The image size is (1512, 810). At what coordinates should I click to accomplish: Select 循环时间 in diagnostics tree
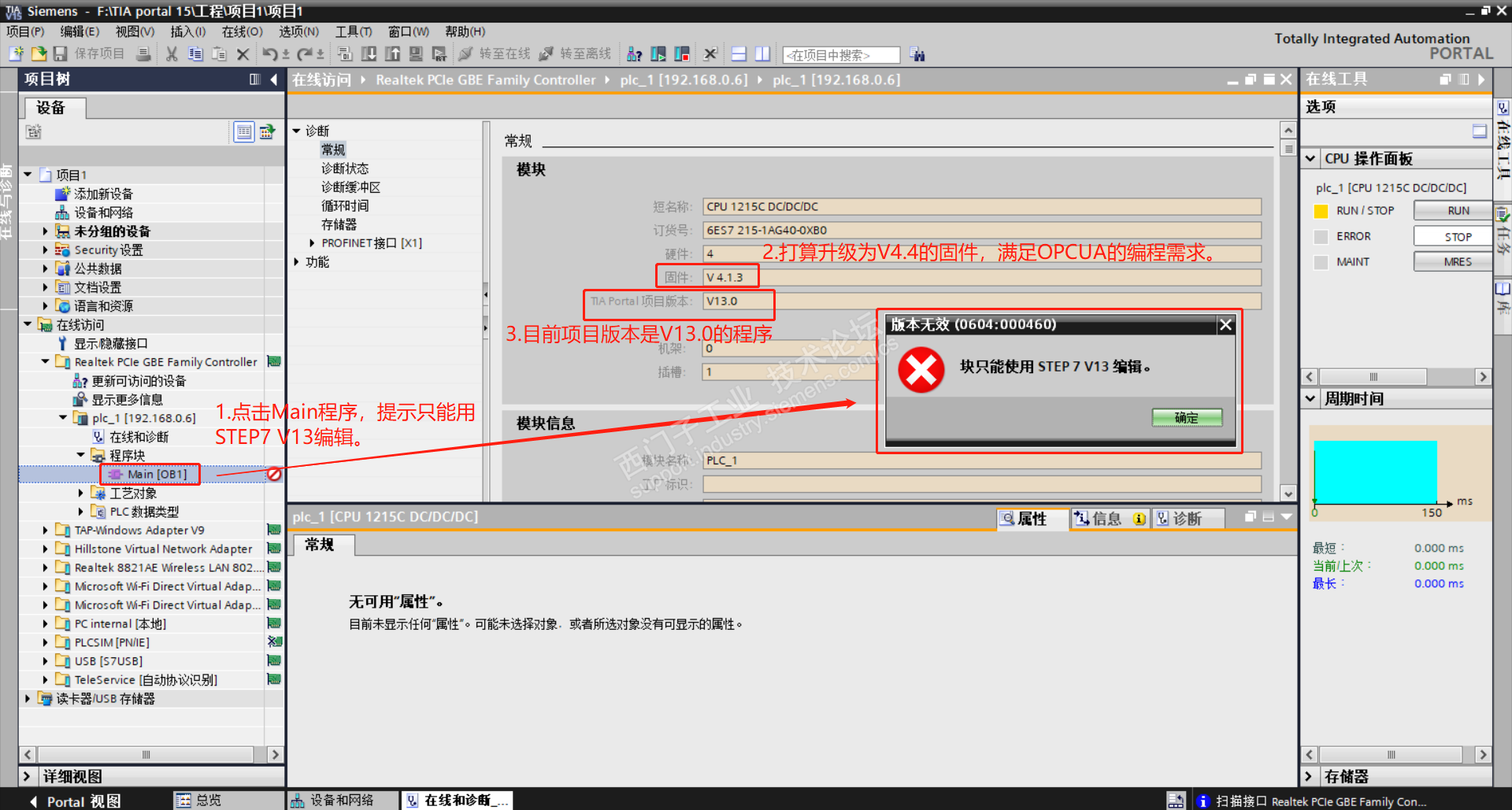(345, 205)
